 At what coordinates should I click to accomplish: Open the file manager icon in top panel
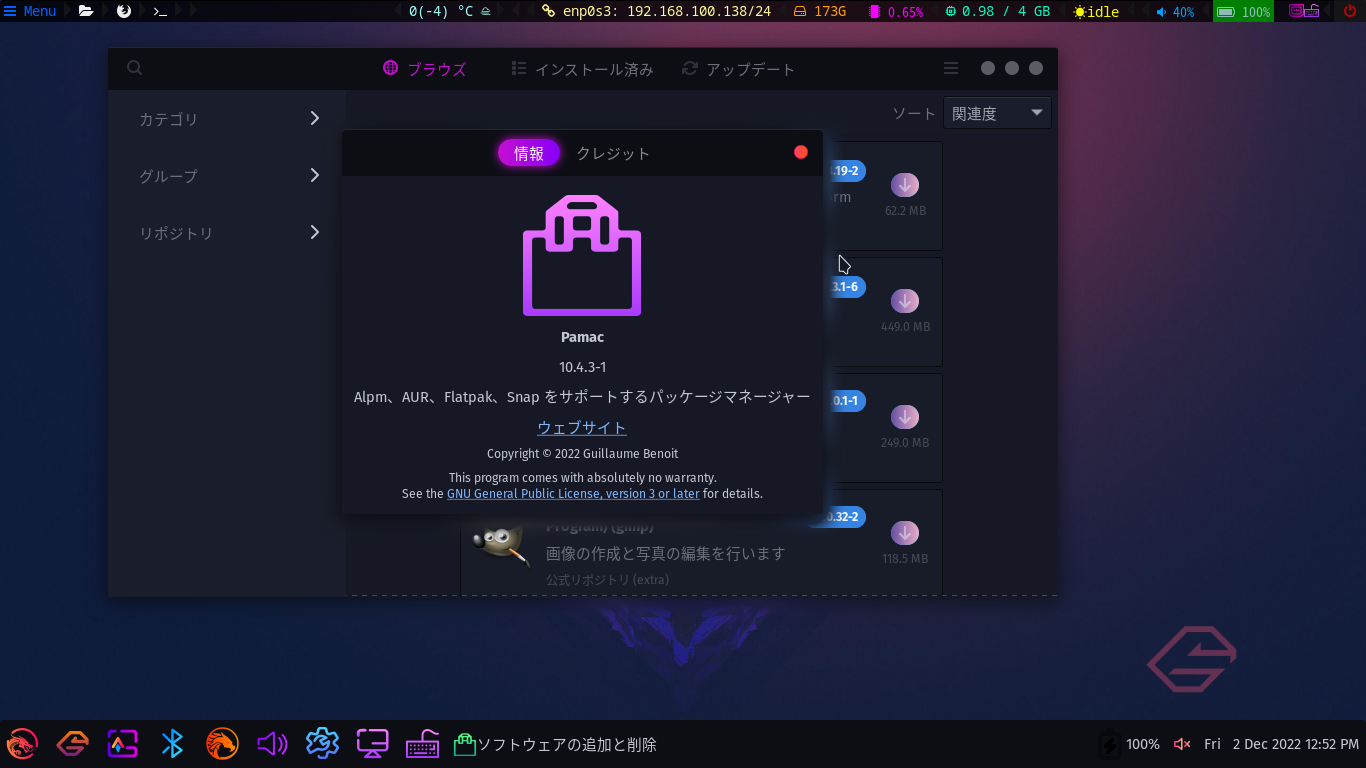click(x=86, y=11)
